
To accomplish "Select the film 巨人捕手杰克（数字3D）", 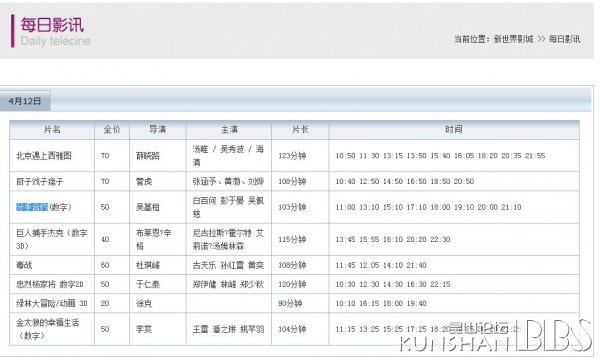I will pyautogui.click(x=52, y=239).
